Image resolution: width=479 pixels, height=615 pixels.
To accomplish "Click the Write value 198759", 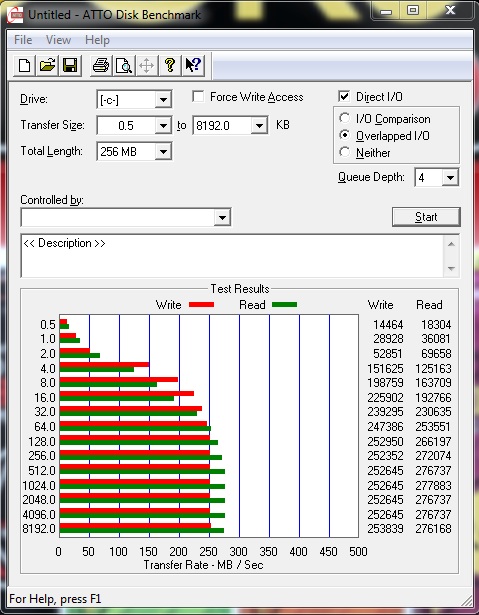I will pos(385,382).
